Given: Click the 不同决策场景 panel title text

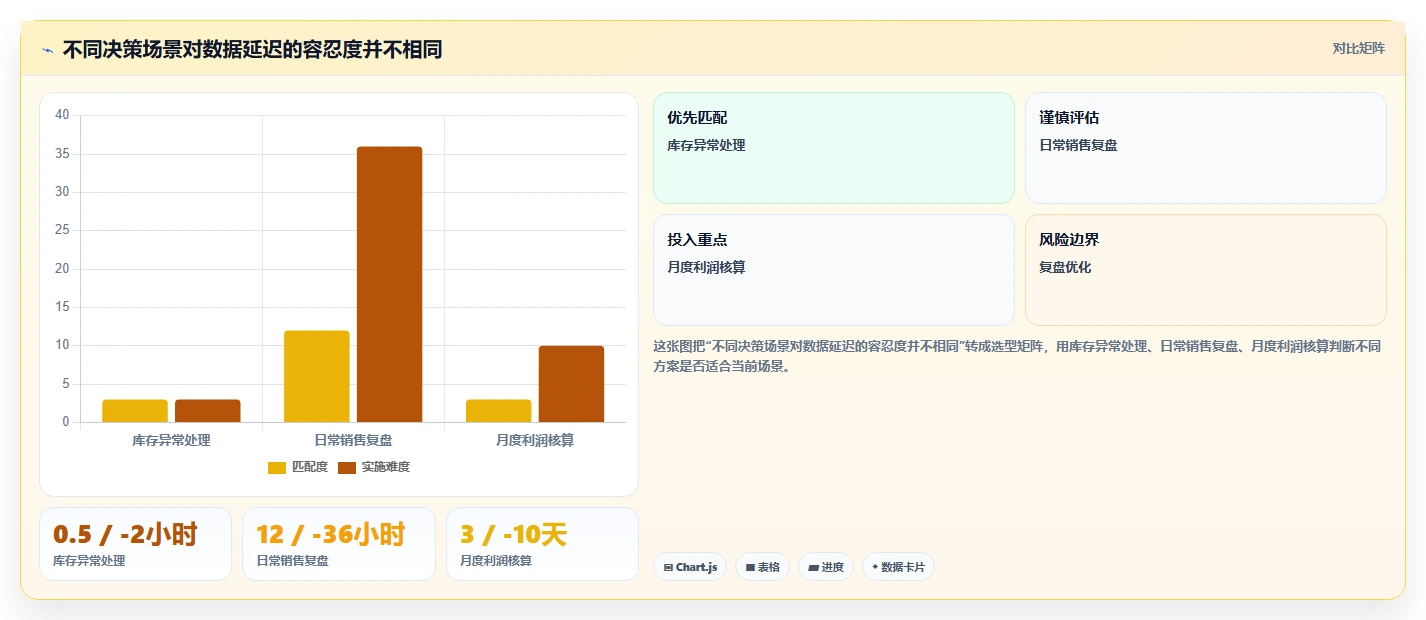Looking at the screenshot, I should (252, 50).
